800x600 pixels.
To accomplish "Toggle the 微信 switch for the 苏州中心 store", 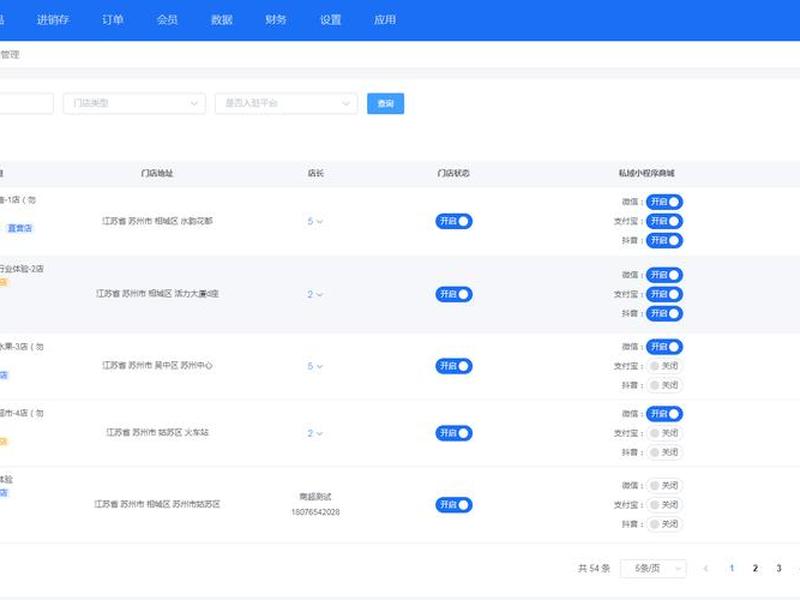I will pos(664,347).
